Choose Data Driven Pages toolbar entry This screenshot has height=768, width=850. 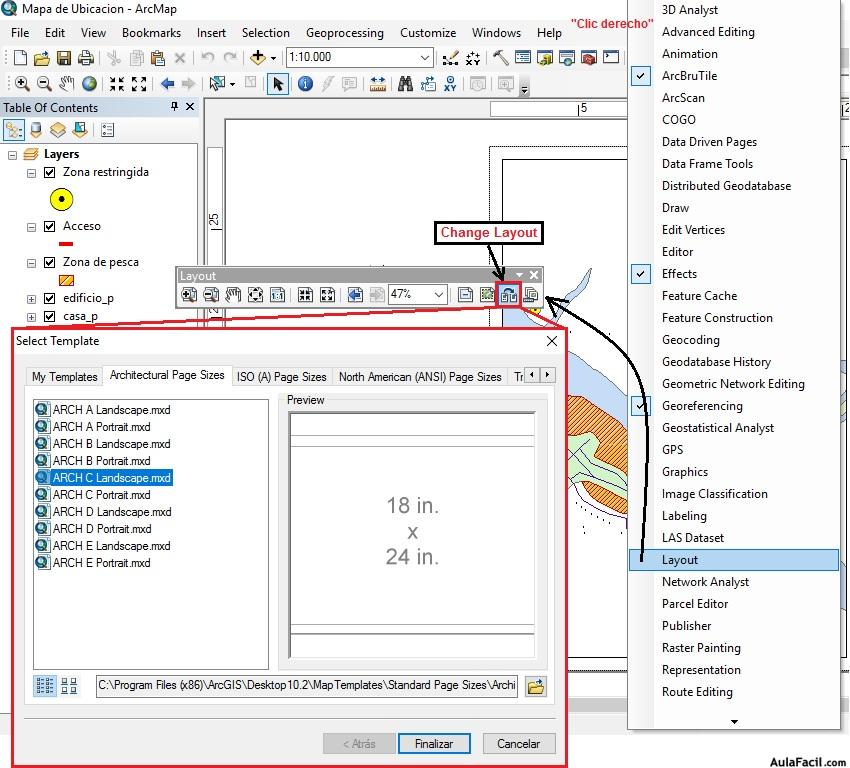tap(709, 142)
